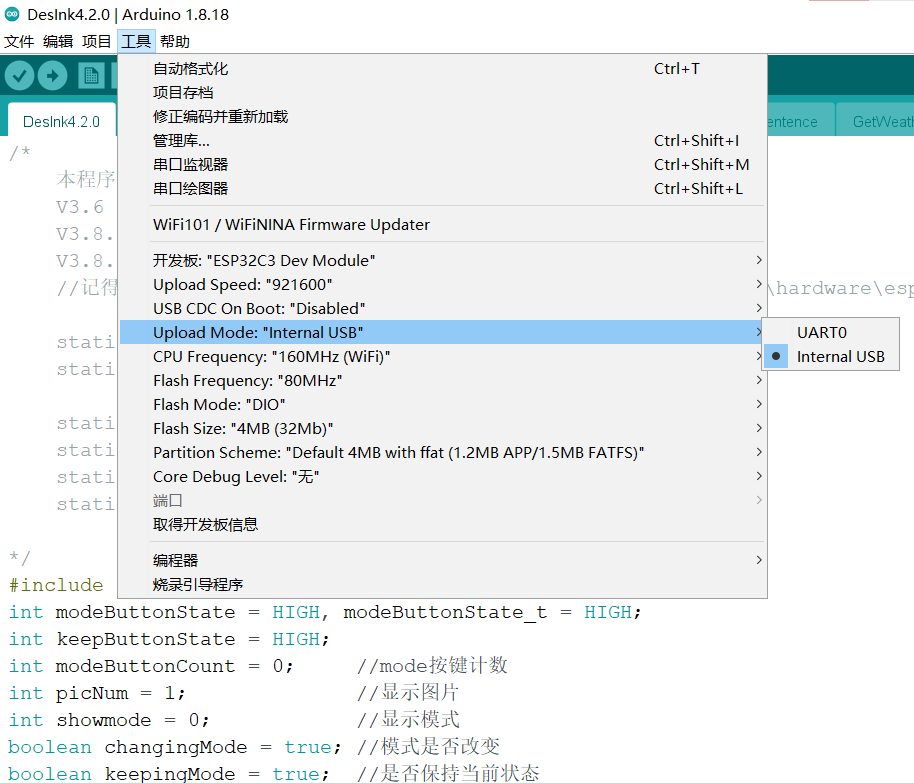This screenshot has width=914, height=783.
Task: Open the 文件 menu
Action: [19, 41]
